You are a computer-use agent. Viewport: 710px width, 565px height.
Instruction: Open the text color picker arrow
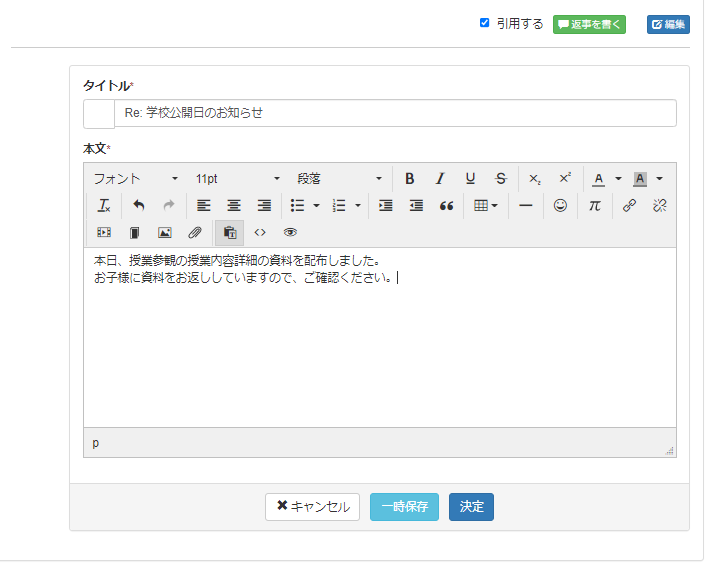618,179
